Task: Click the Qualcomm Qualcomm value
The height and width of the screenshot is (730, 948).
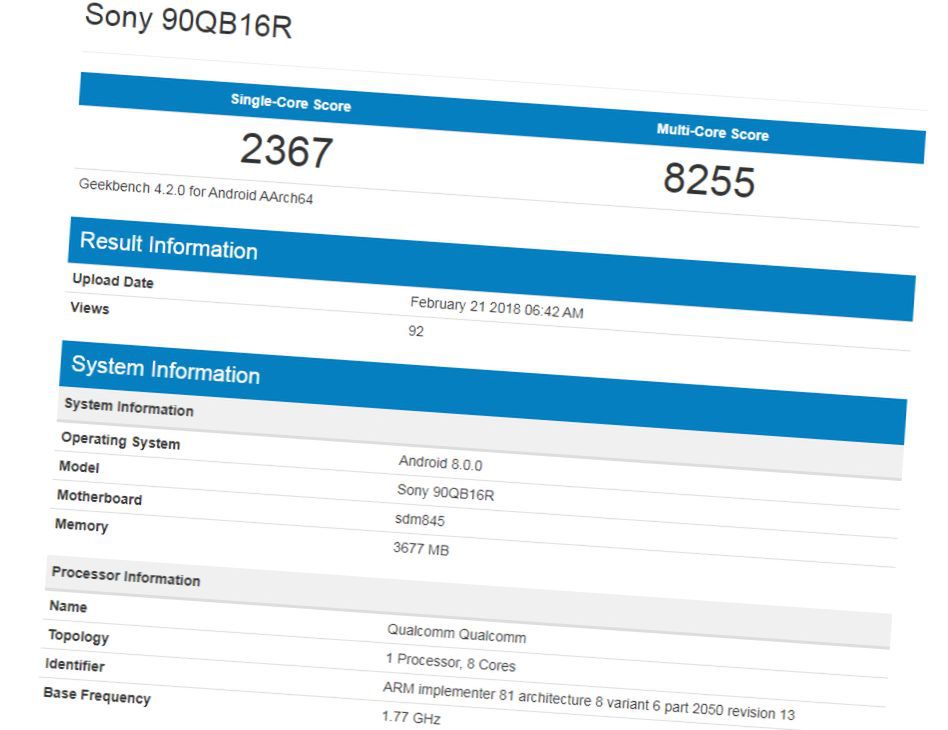Action: (456, 633)
